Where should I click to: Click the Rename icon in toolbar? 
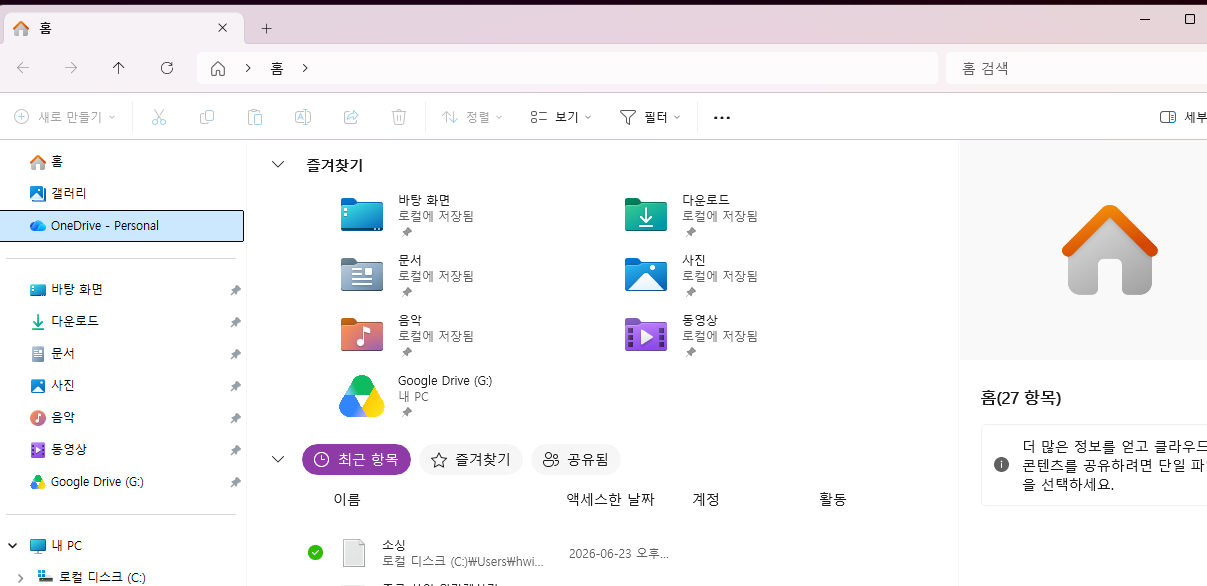coord(302,117)
